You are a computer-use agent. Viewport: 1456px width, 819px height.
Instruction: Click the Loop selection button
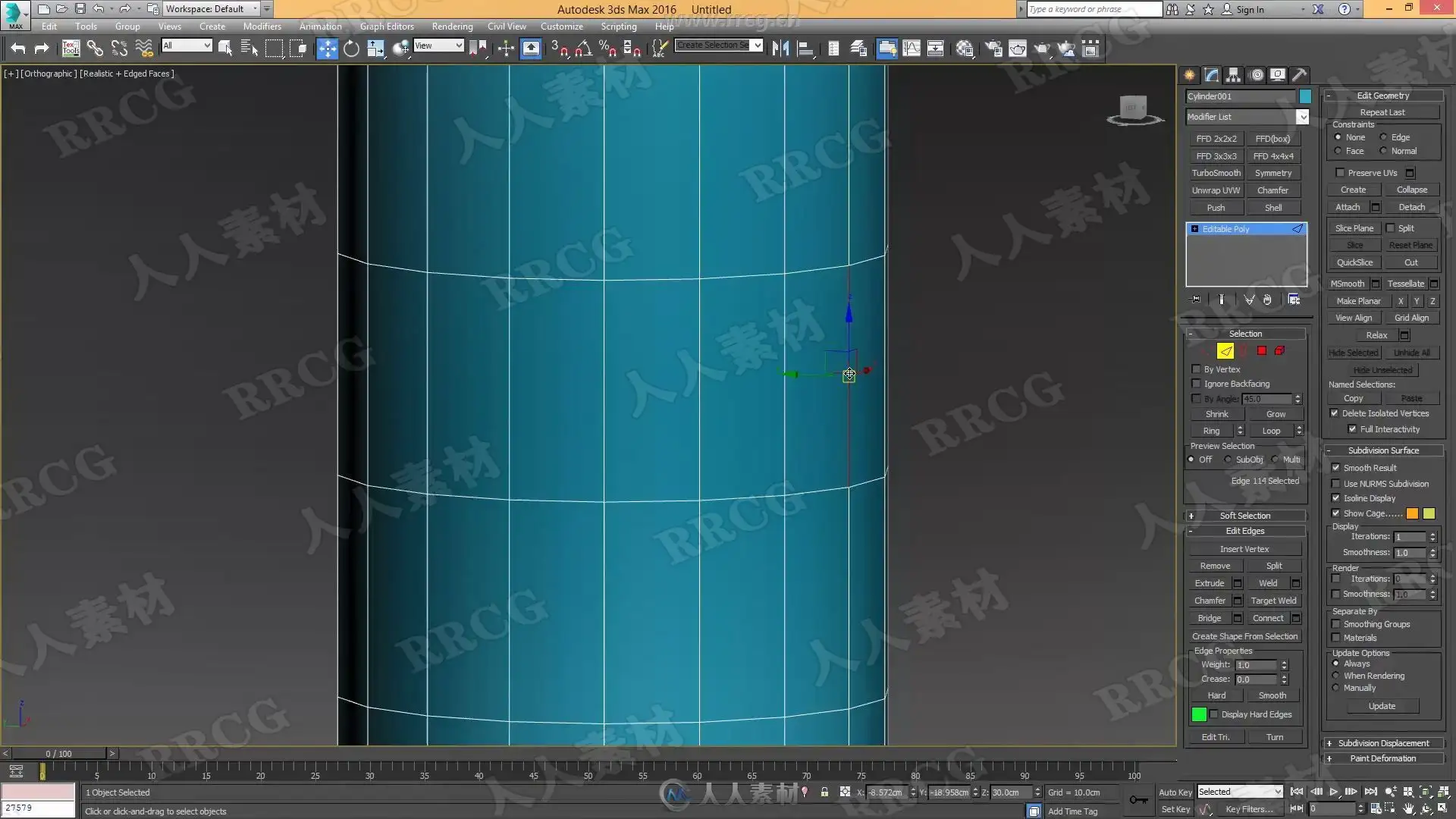[x=1271, y=431]
